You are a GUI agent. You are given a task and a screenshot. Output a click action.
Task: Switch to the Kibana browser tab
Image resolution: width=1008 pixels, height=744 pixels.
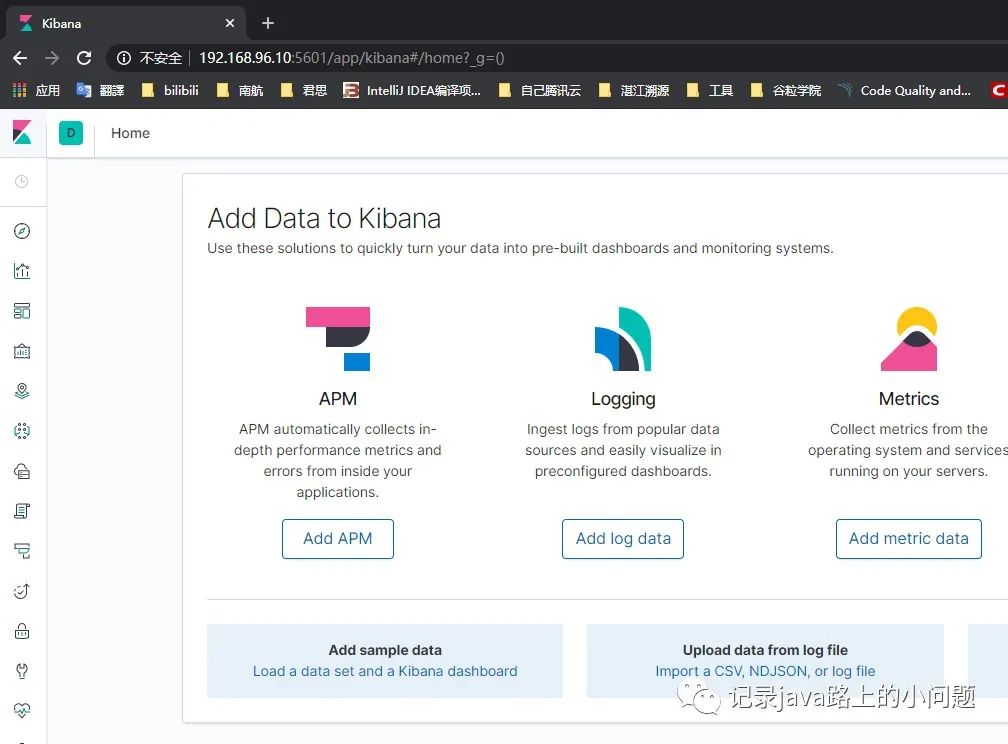(120, 22)
